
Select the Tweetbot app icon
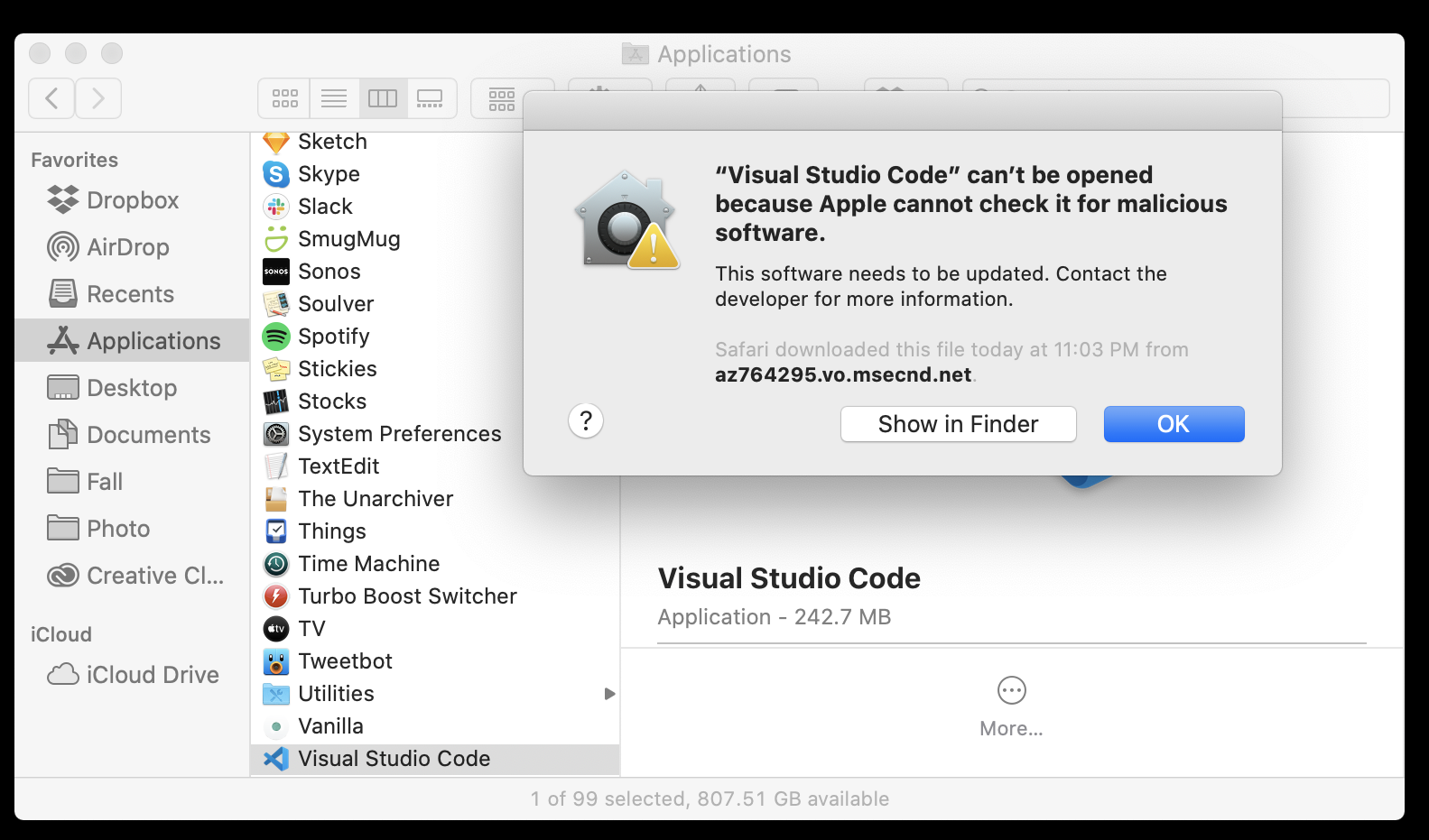276,661
